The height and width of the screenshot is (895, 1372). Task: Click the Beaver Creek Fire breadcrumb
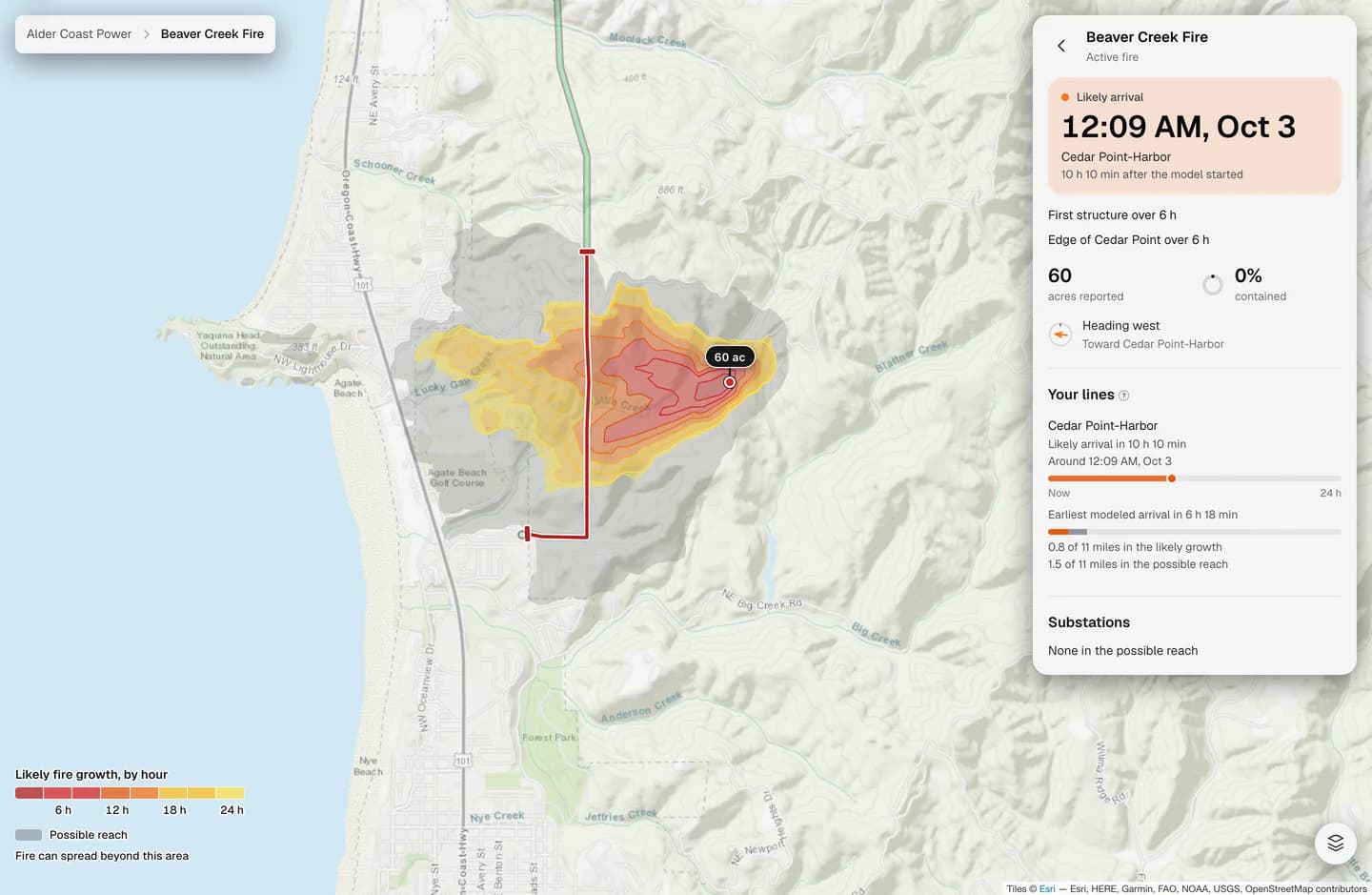point(212,34)
